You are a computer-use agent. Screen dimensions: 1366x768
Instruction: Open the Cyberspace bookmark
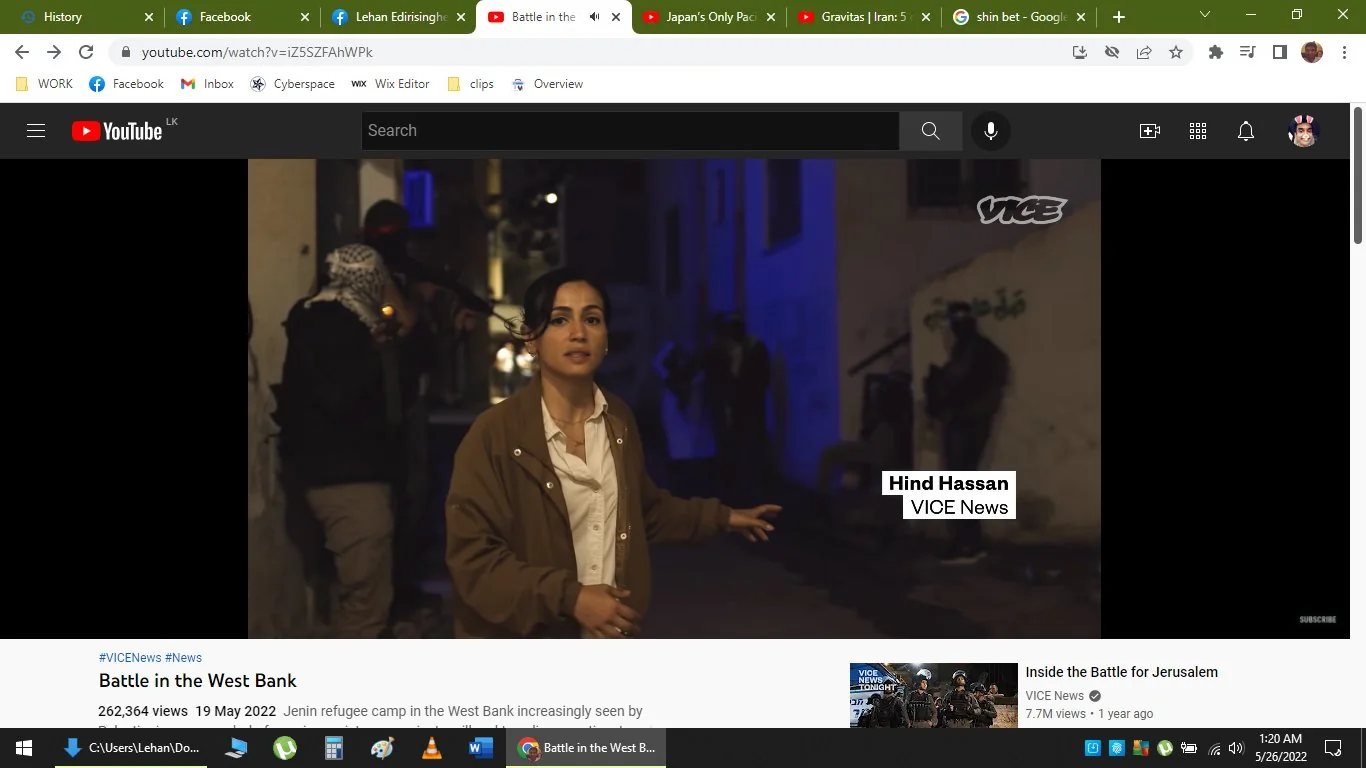292,84
